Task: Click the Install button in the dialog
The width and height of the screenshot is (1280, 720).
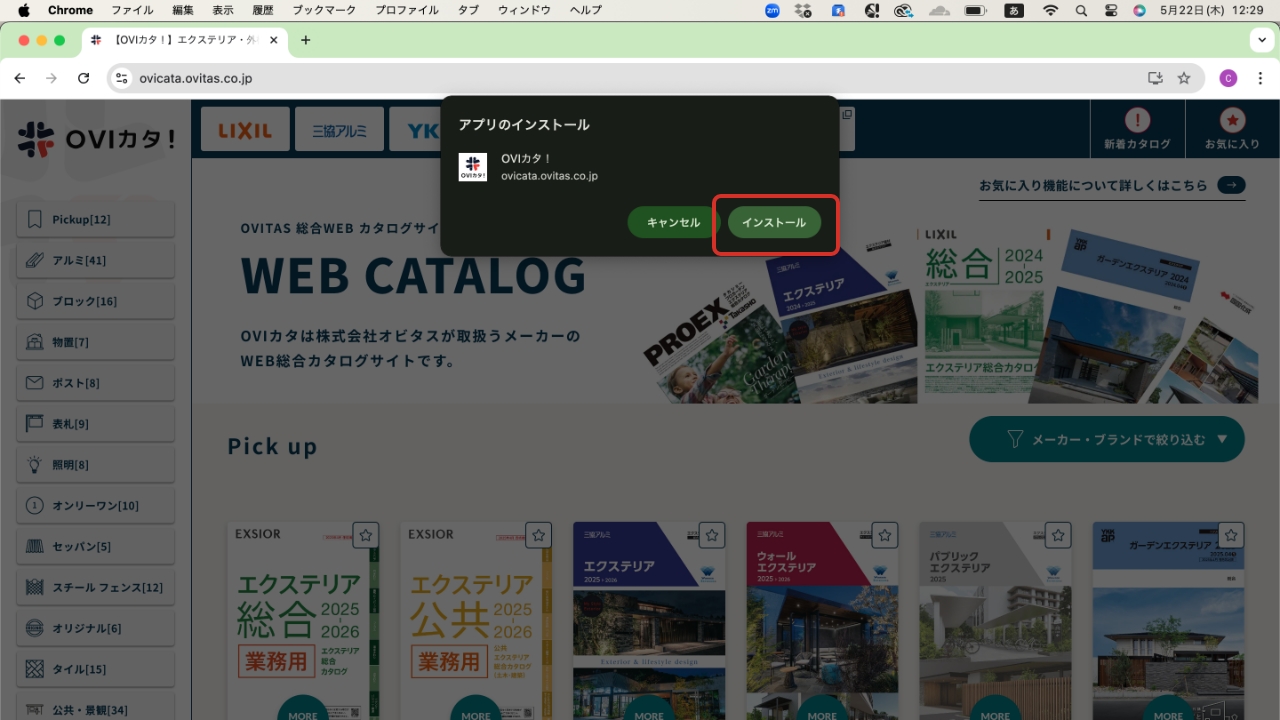Action: tap(774, 222)
